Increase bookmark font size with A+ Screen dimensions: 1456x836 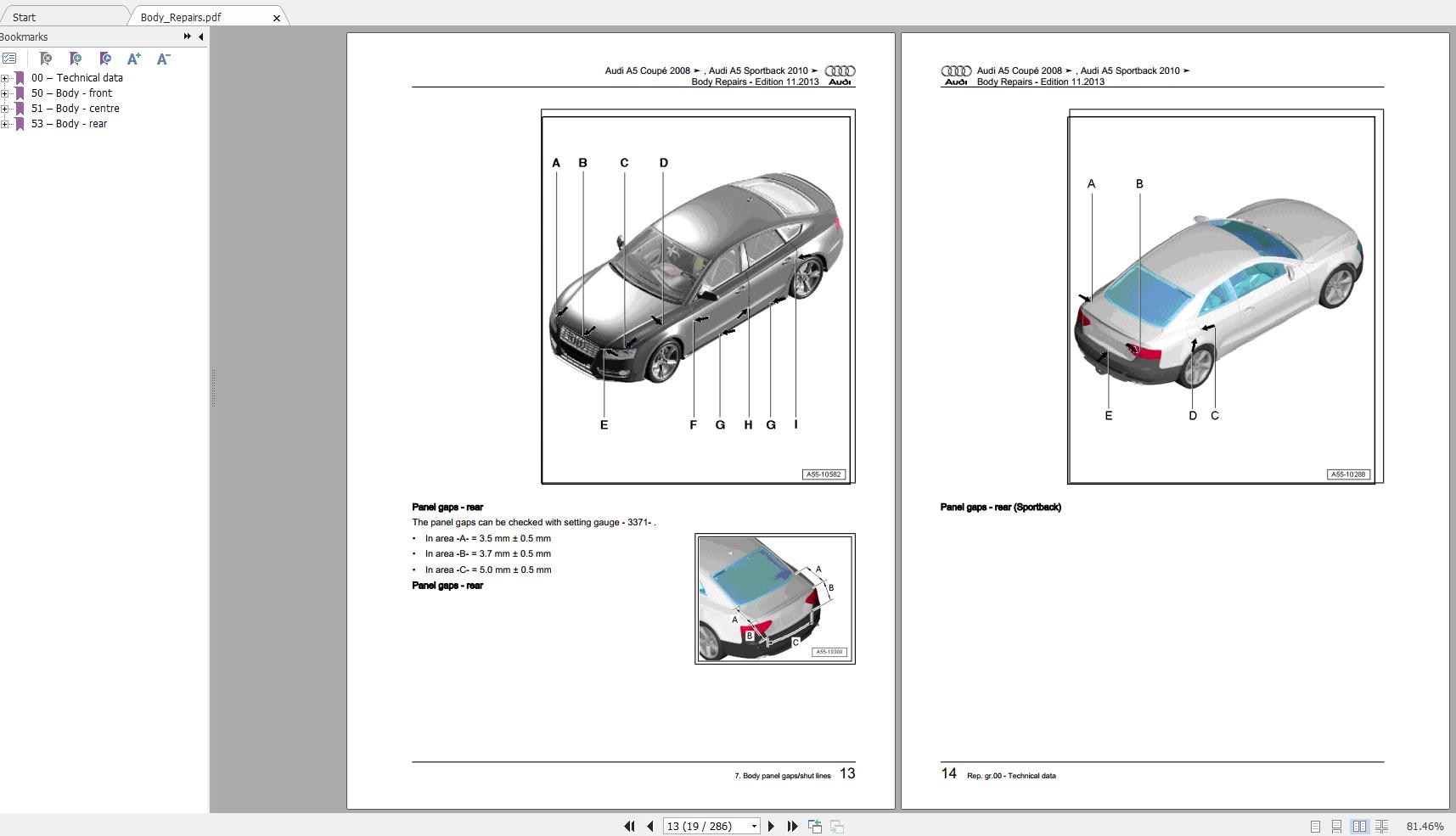pyautogui.click(x=134, y=59)
